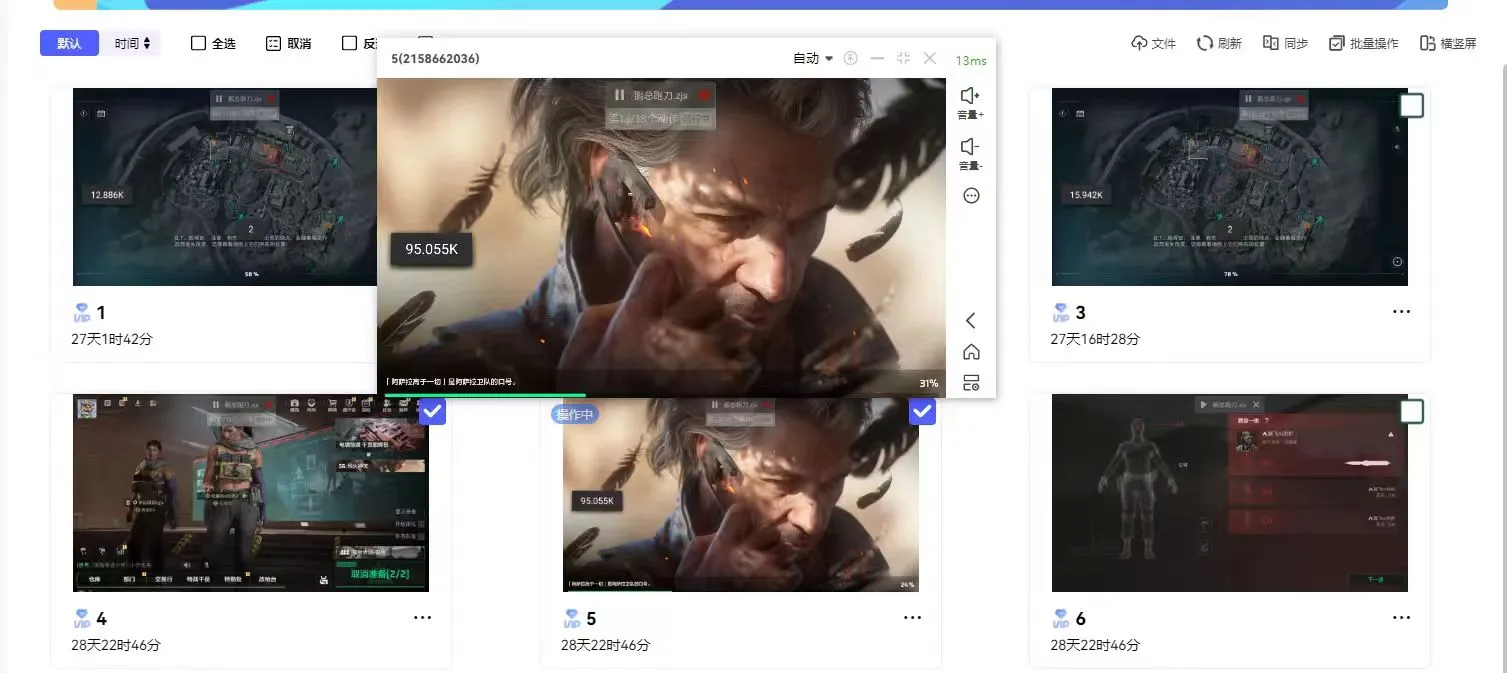
Task: Open device 5 screen thumbnail
Action: click(x=740, y=493)
